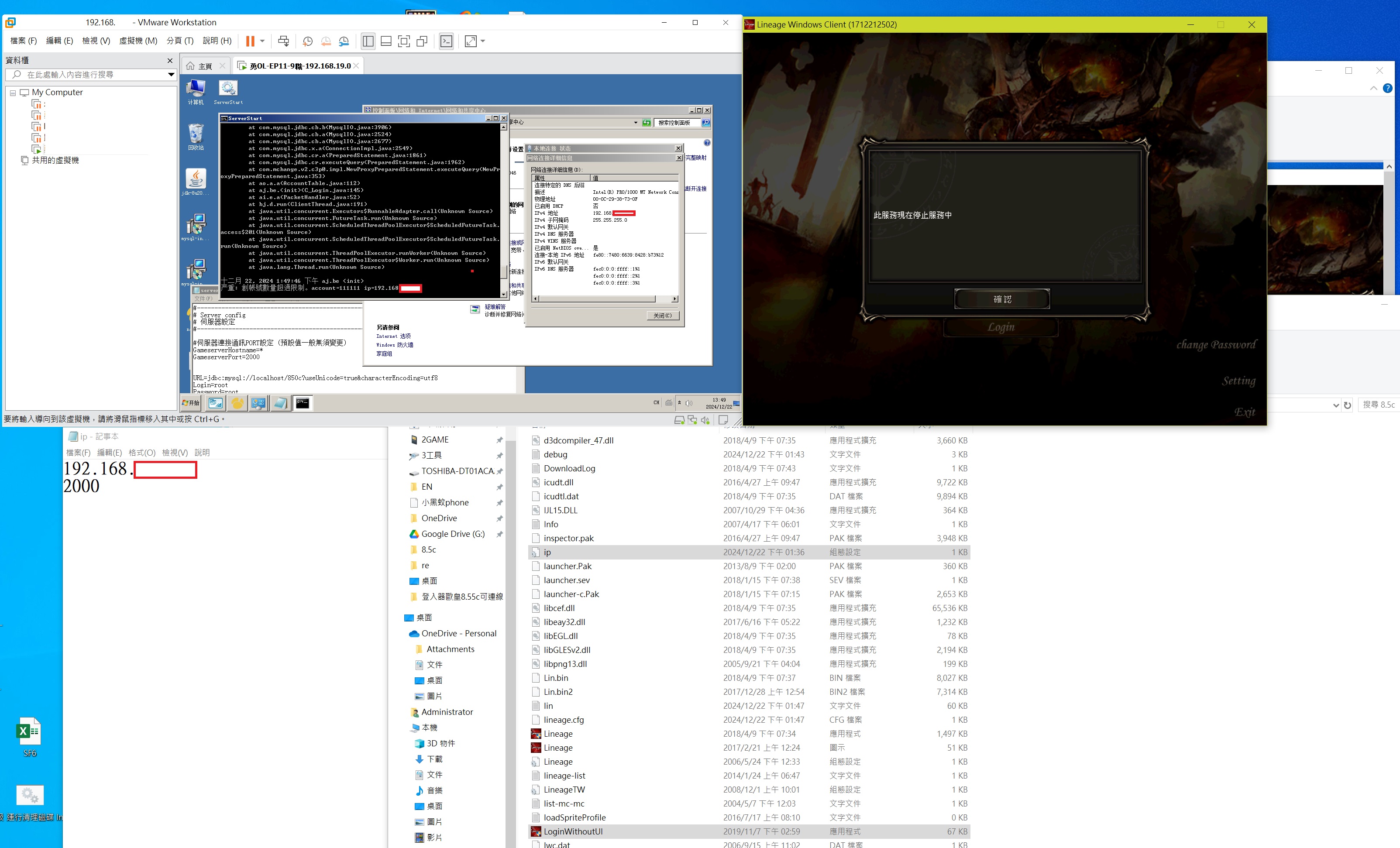The width and height of the screenshot is (1400, 848).
Task: Click the Explorer refresh icon beside address bar
Action: coord(1347,405)
